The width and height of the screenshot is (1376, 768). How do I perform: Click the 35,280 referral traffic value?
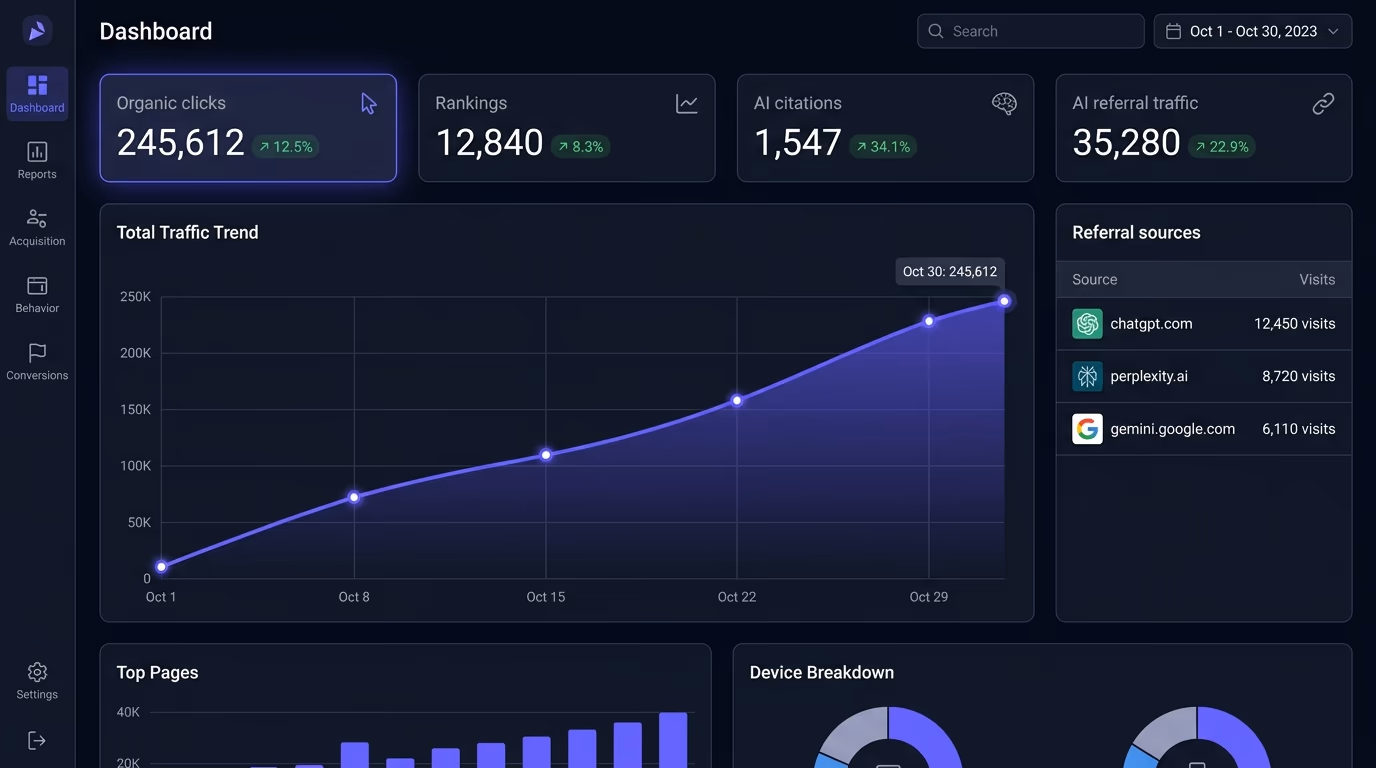coord(1126,143)
